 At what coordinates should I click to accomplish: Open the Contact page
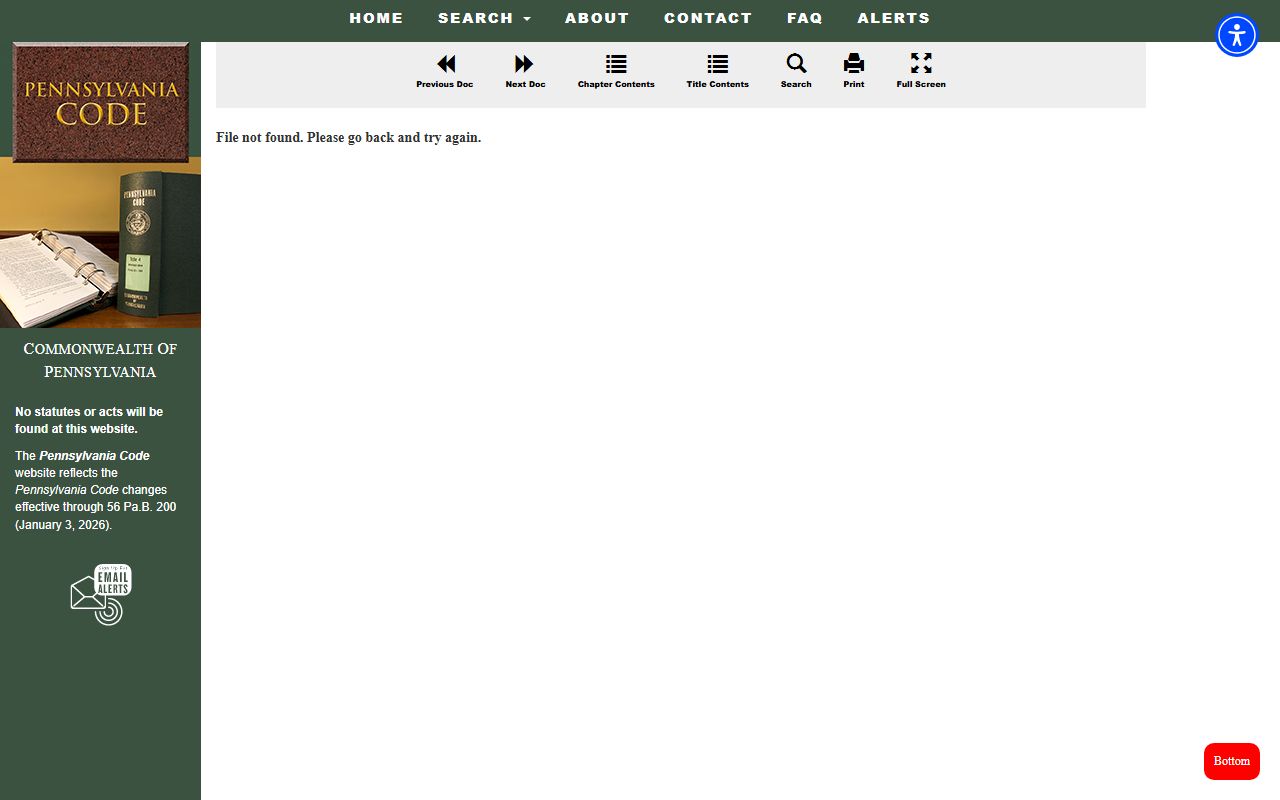[x=708, y=18]
